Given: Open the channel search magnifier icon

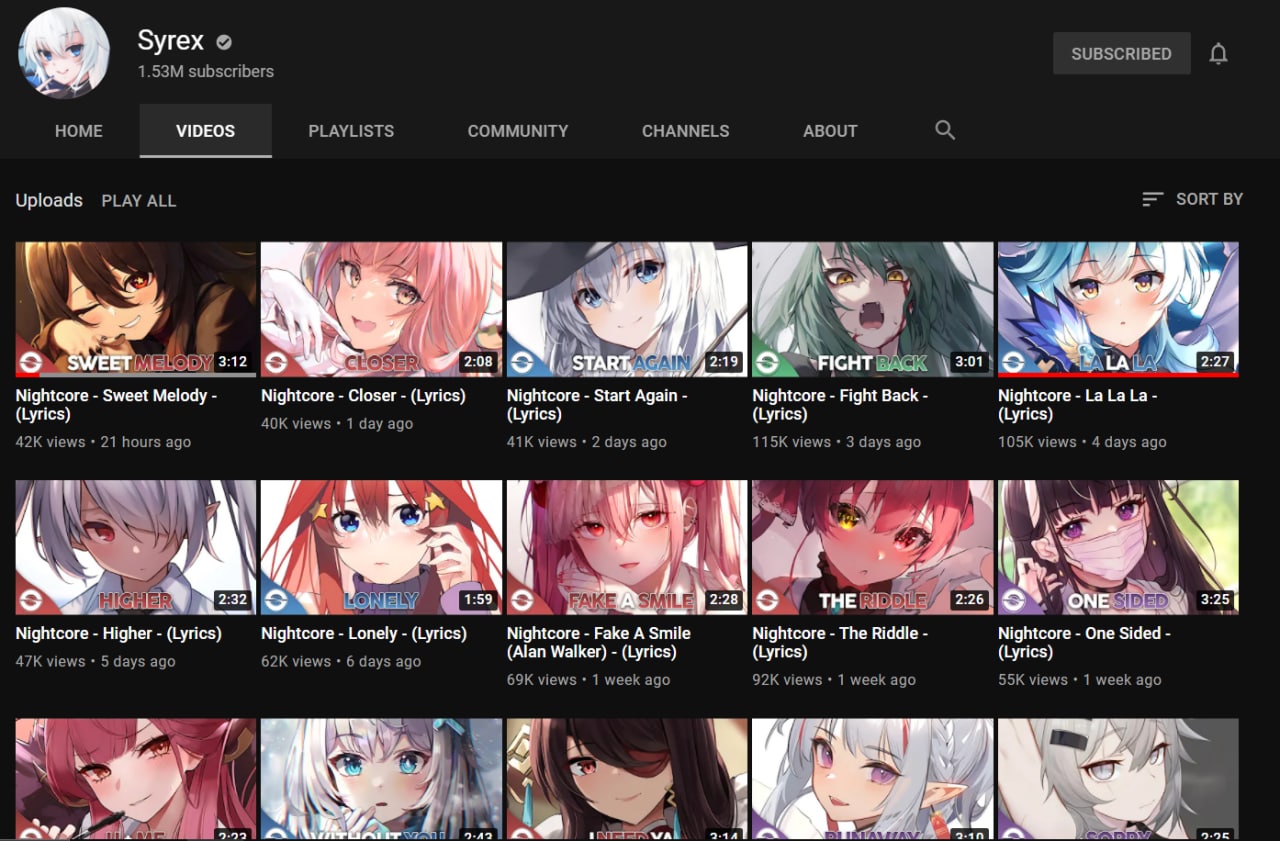Looking at the screenshot, I should (945, 130).
